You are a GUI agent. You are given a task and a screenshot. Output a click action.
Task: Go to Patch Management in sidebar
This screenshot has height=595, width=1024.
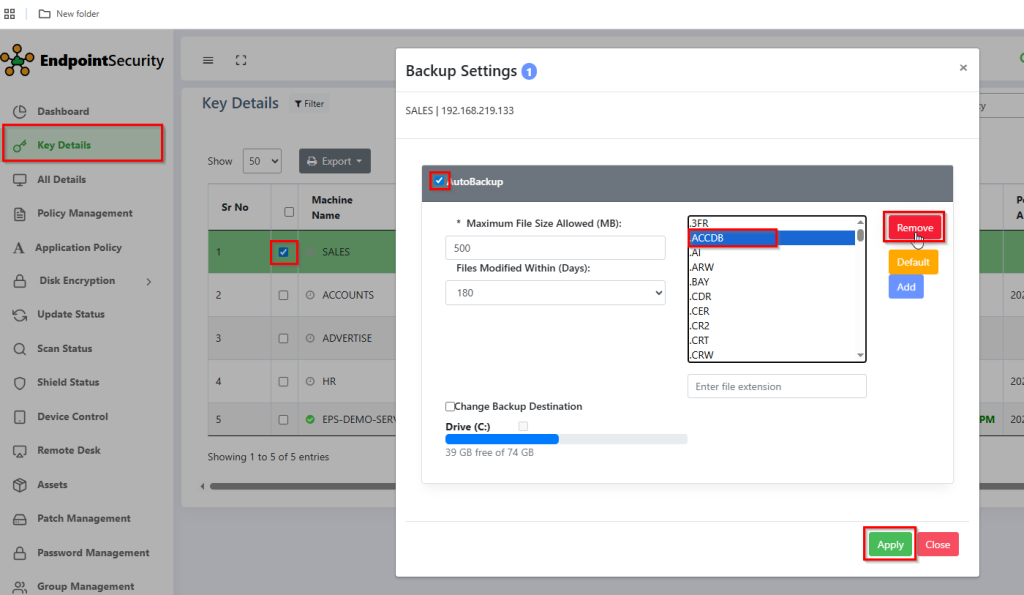pyautogui.click(x=83, y=519)
